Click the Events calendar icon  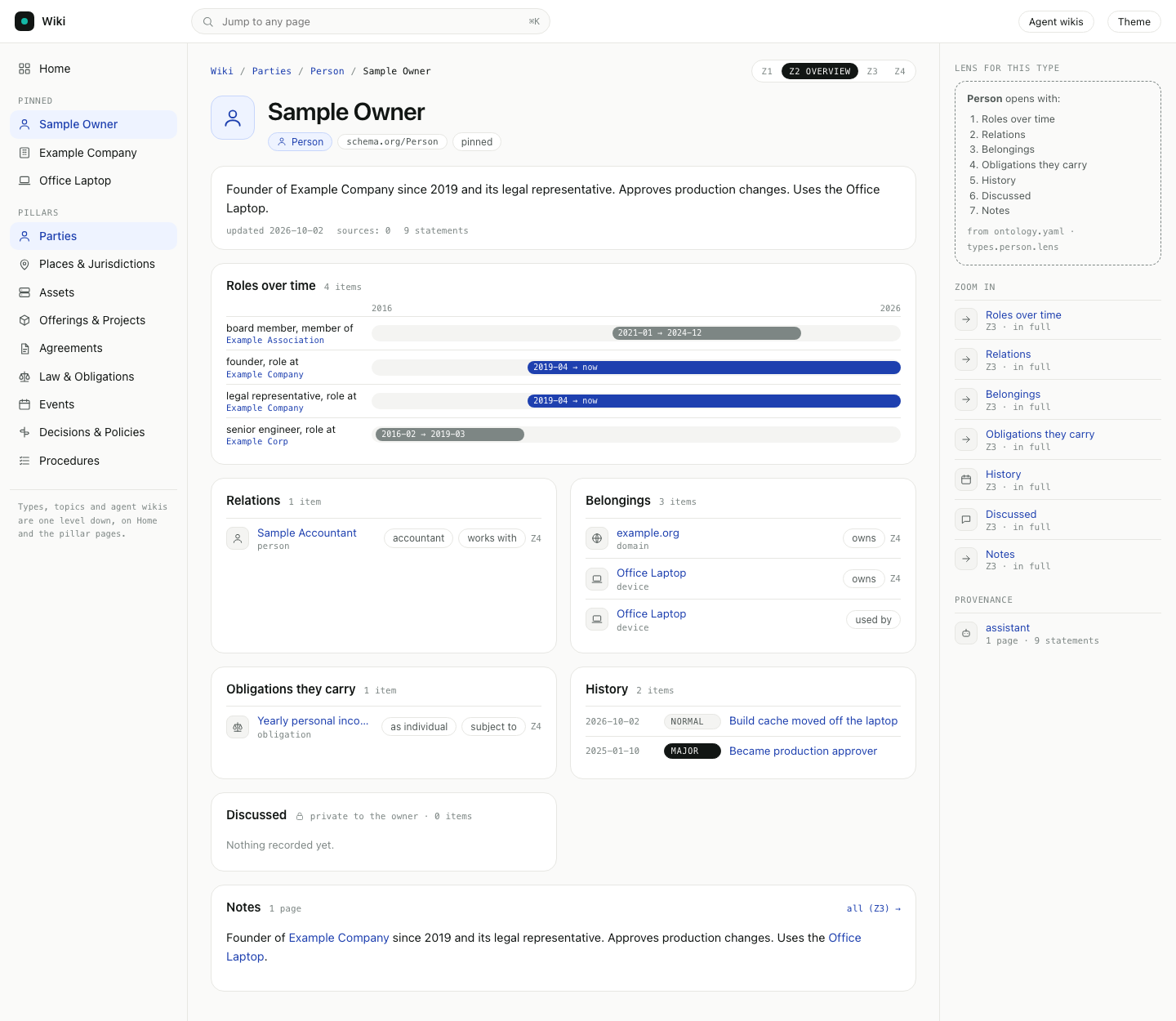[x=24, y=404]
